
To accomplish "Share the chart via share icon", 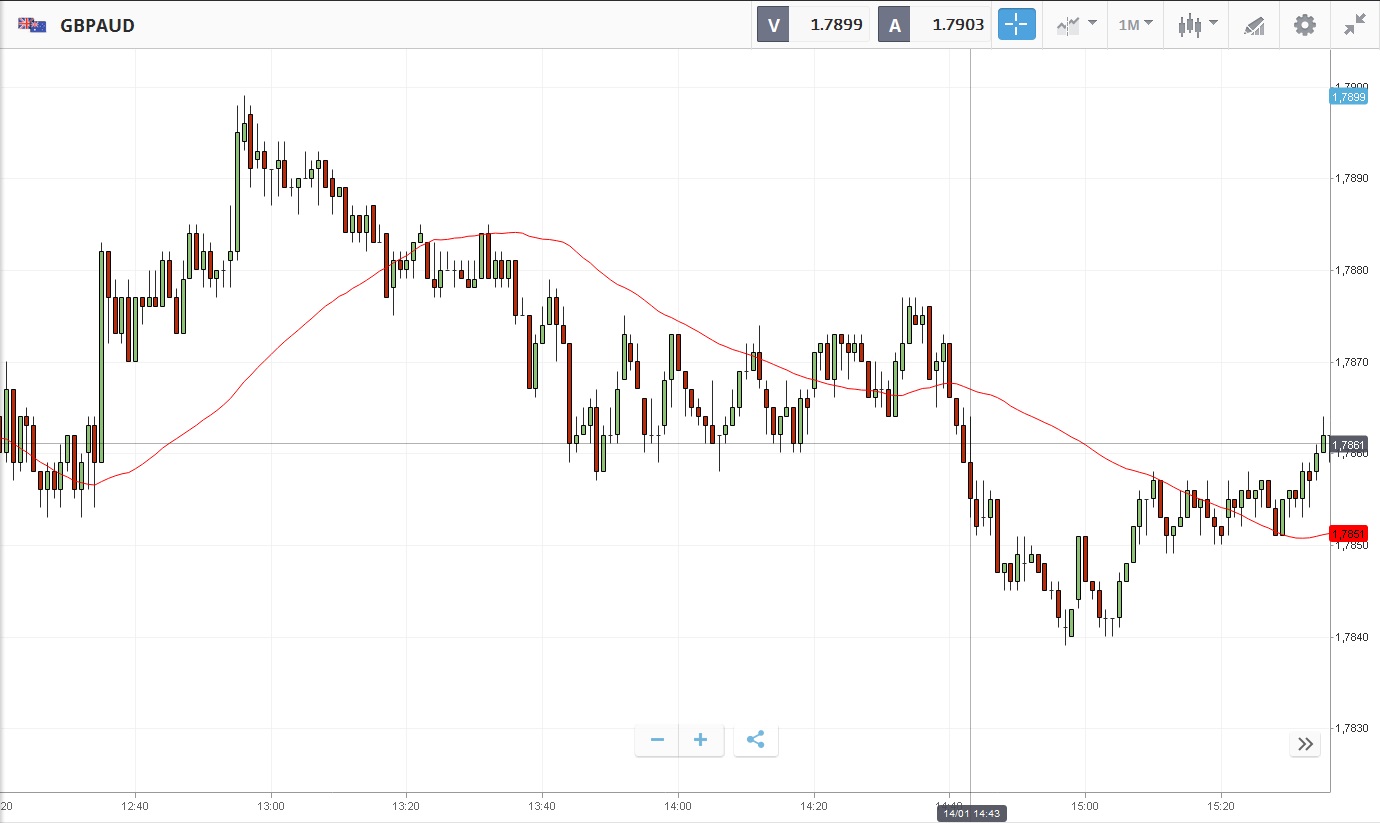I will click(x=755, y=740).
